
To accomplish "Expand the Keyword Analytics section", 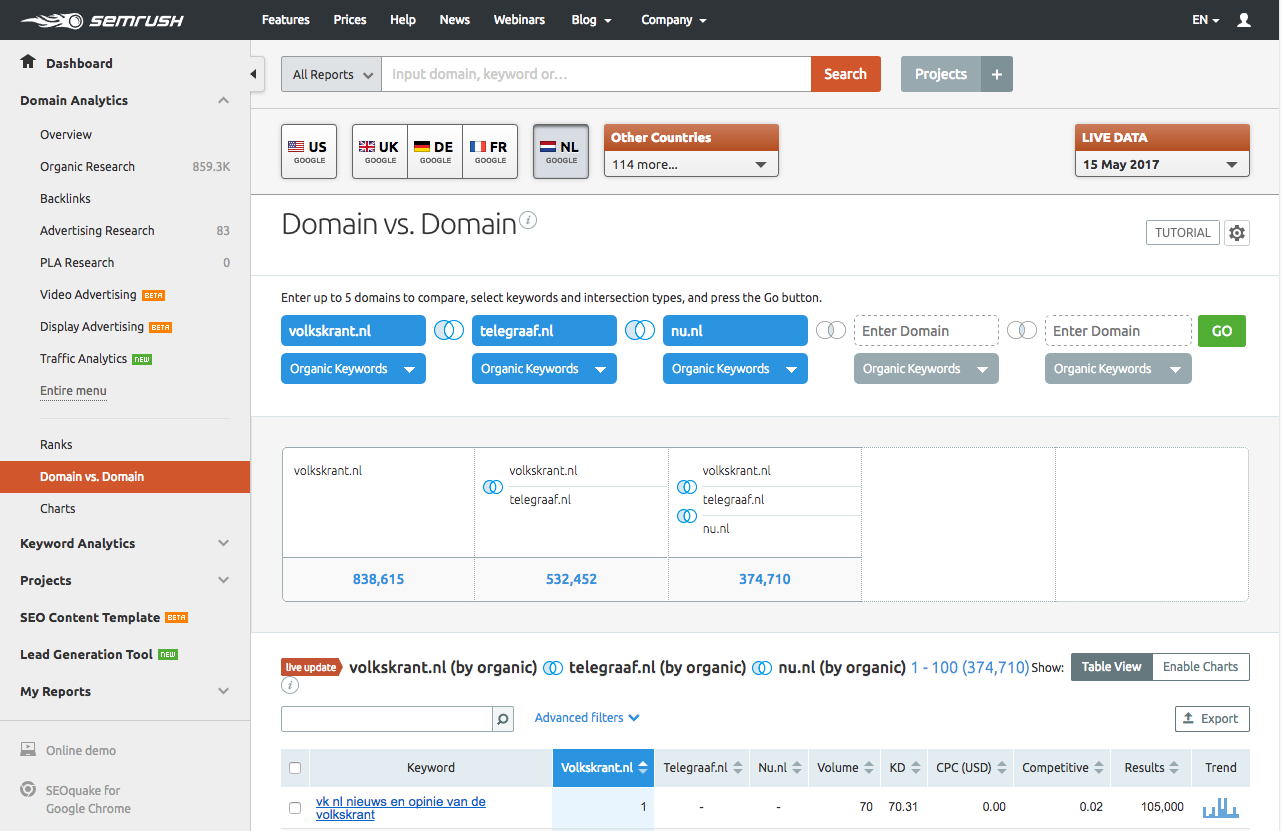I will pos(224,543).
